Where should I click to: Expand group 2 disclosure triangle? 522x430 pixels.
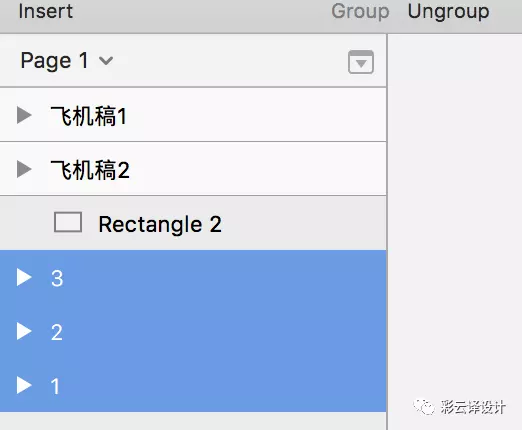click(x=24, y=331)
